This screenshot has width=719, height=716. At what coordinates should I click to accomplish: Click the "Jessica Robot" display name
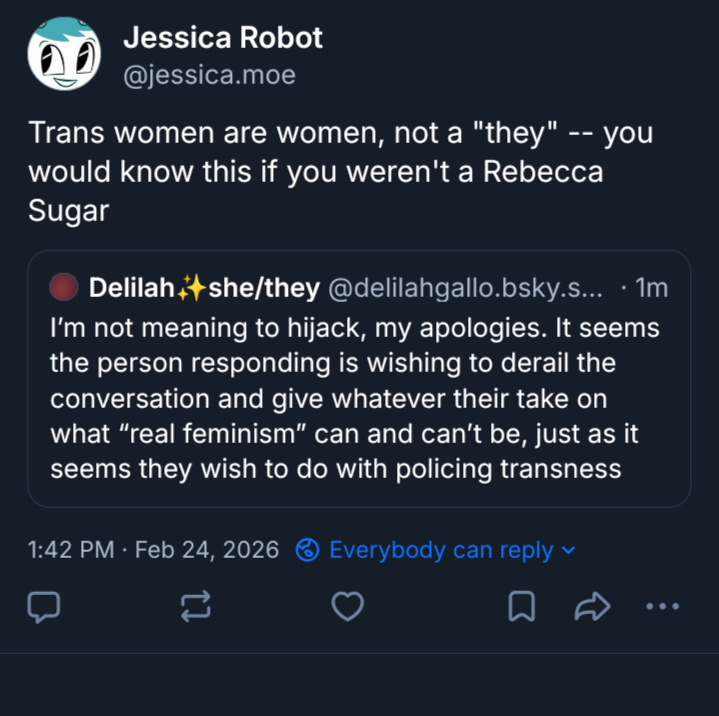(x=223, y=38)
